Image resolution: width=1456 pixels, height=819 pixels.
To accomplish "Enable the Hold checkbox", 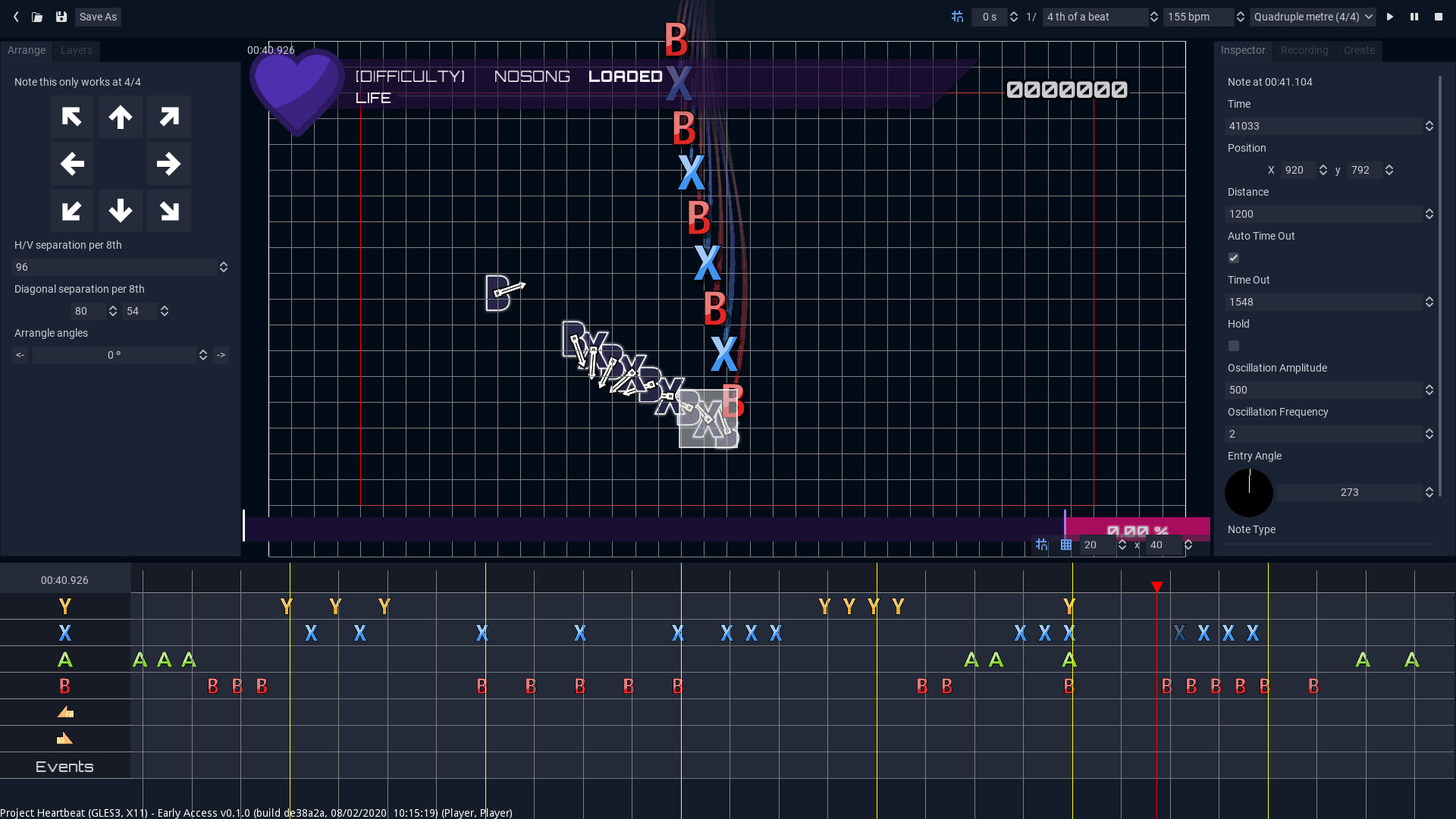I will click(1234, 346).
